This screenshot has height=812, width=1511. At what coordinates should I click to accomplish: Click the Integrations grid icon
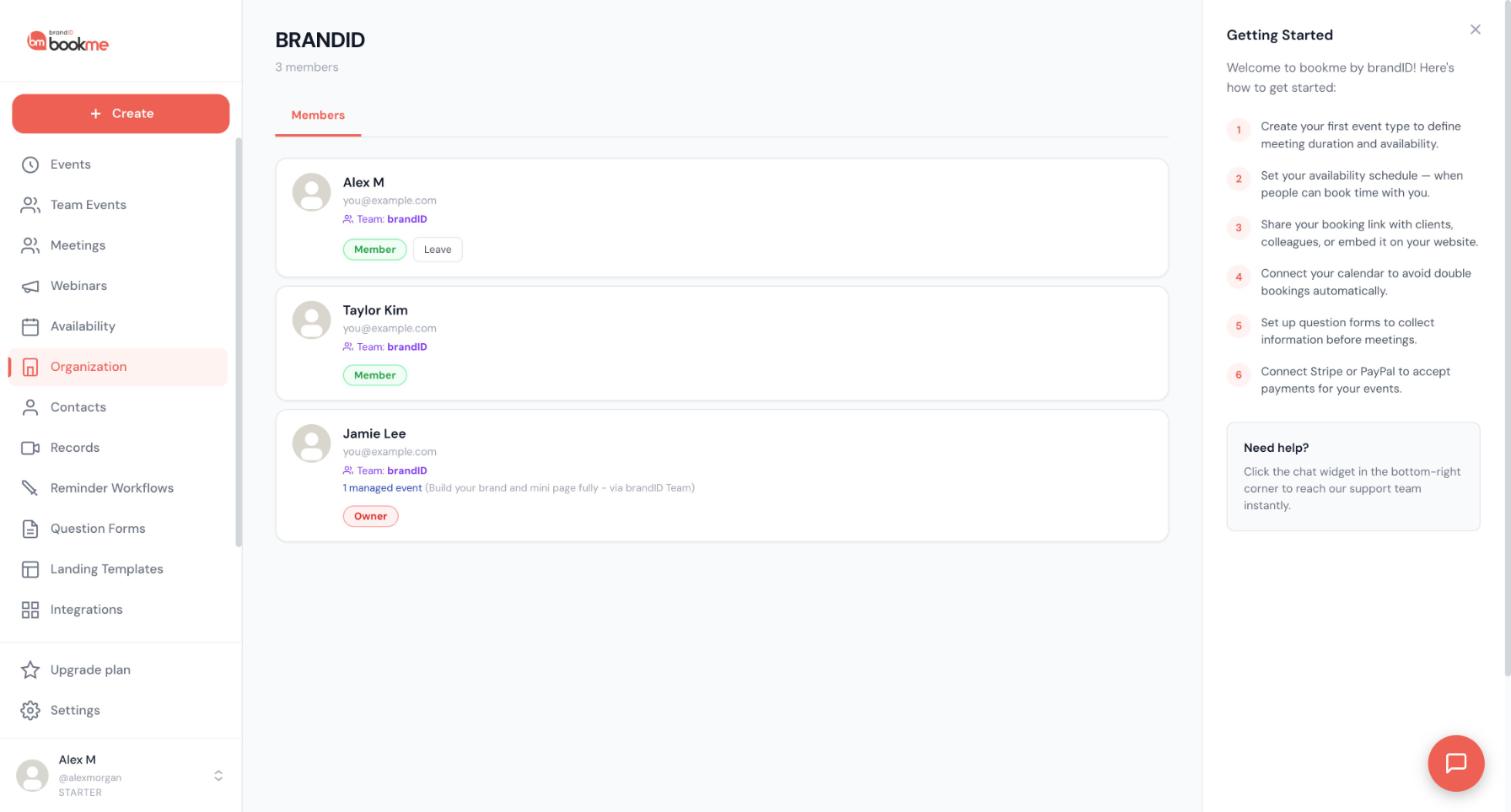pos(30,610)
